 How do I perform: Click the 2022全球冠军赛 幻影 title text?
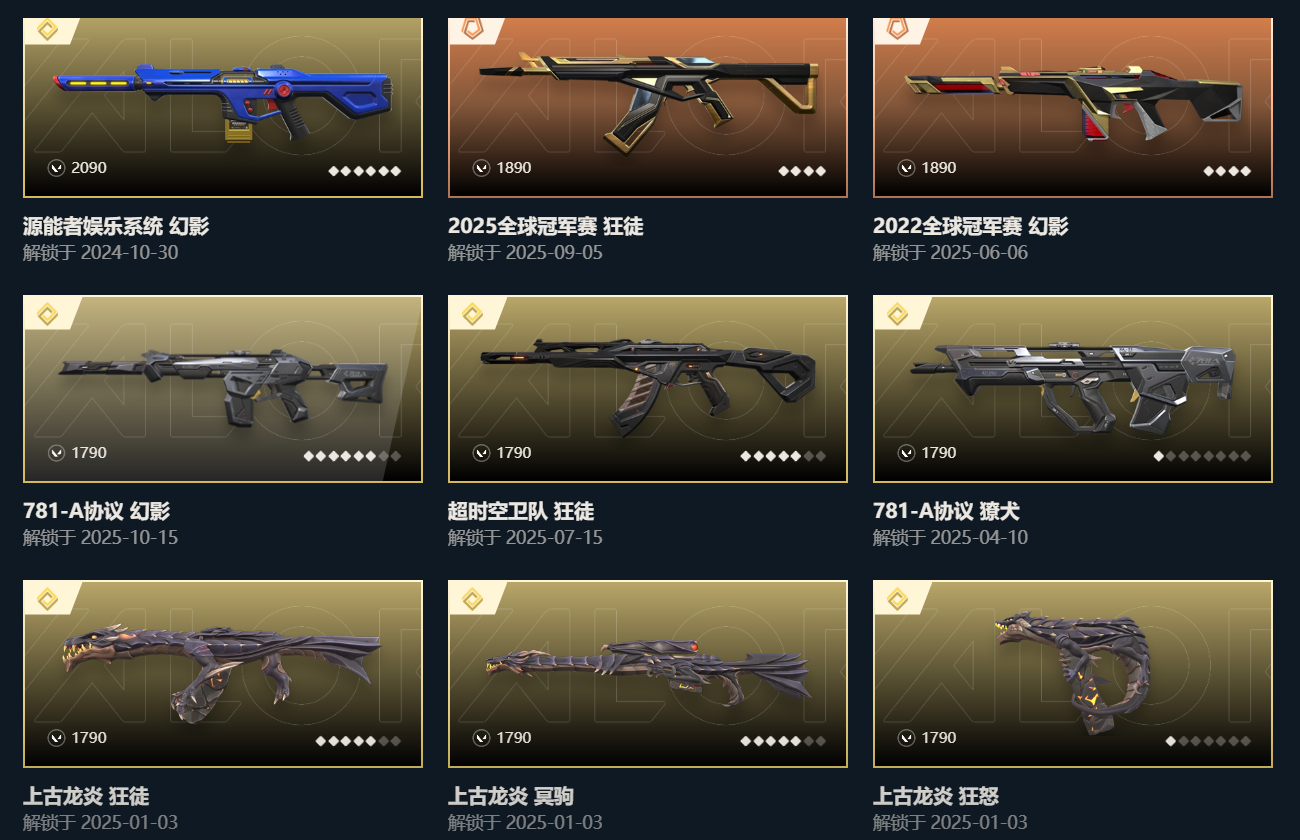coord(970,226)
